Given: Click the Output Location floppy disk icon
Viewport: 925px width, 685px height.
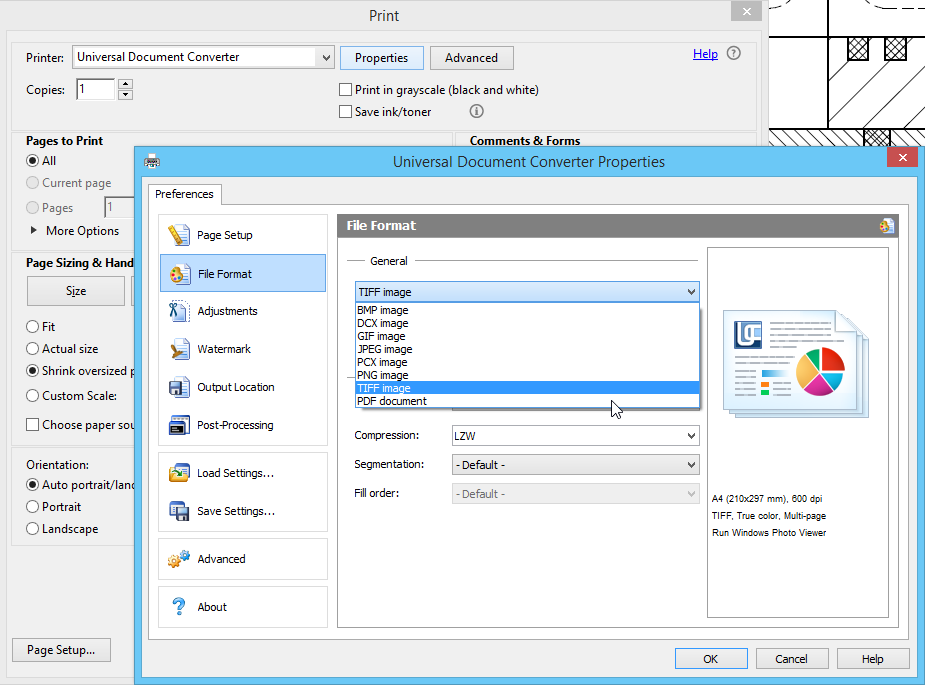Looking at the screenshot, I should click(179, 387).
